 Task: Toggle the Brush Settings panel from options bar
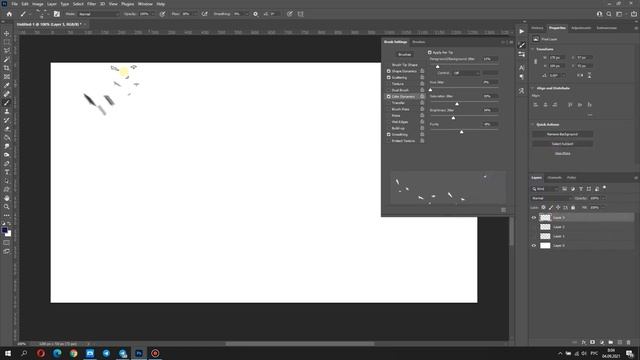pyautogui.click(x=57, y=14)
